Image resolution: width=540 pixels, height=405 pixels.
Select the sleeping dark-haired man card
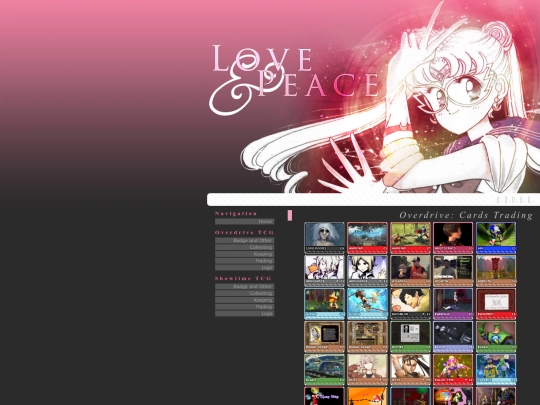(410, 304)
